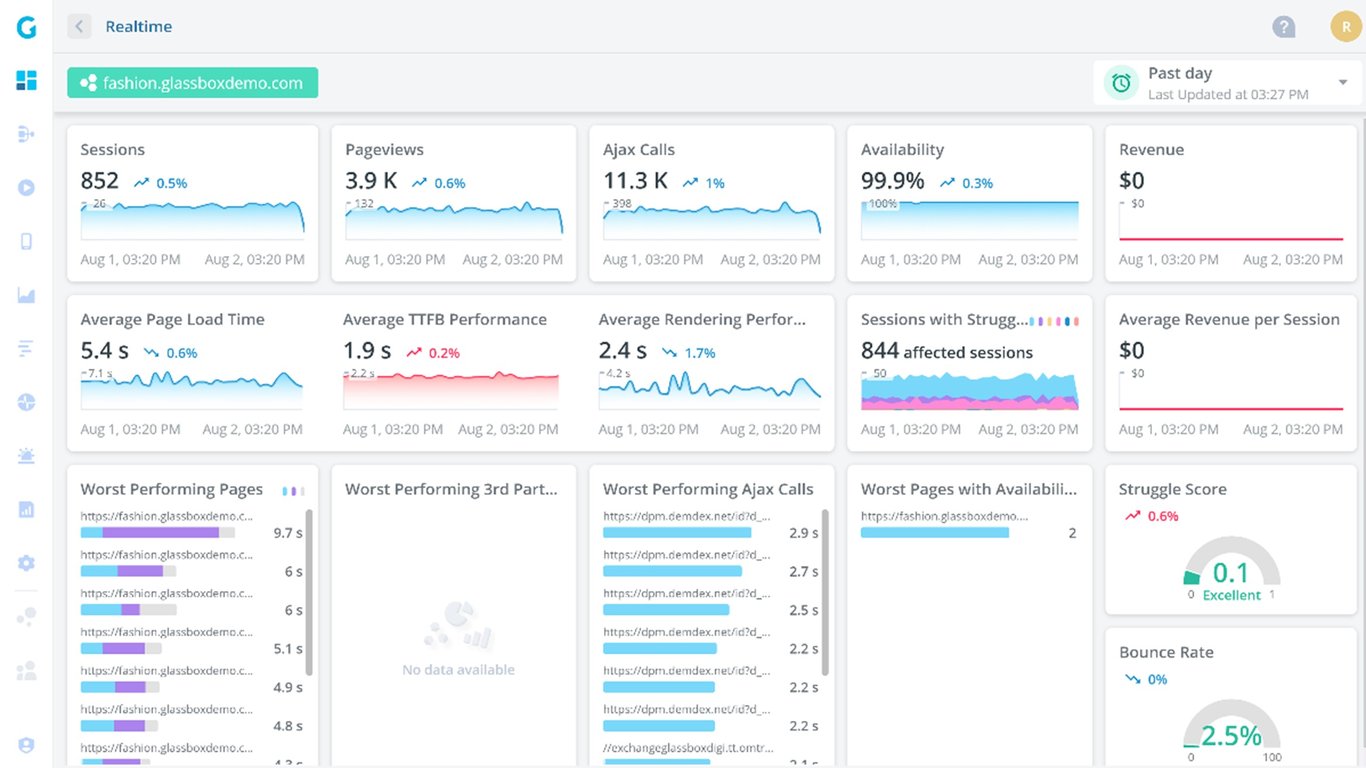Click the Realtime page title
The height and width of the screenshot is (768, 1366).
[x=138, y=26]
